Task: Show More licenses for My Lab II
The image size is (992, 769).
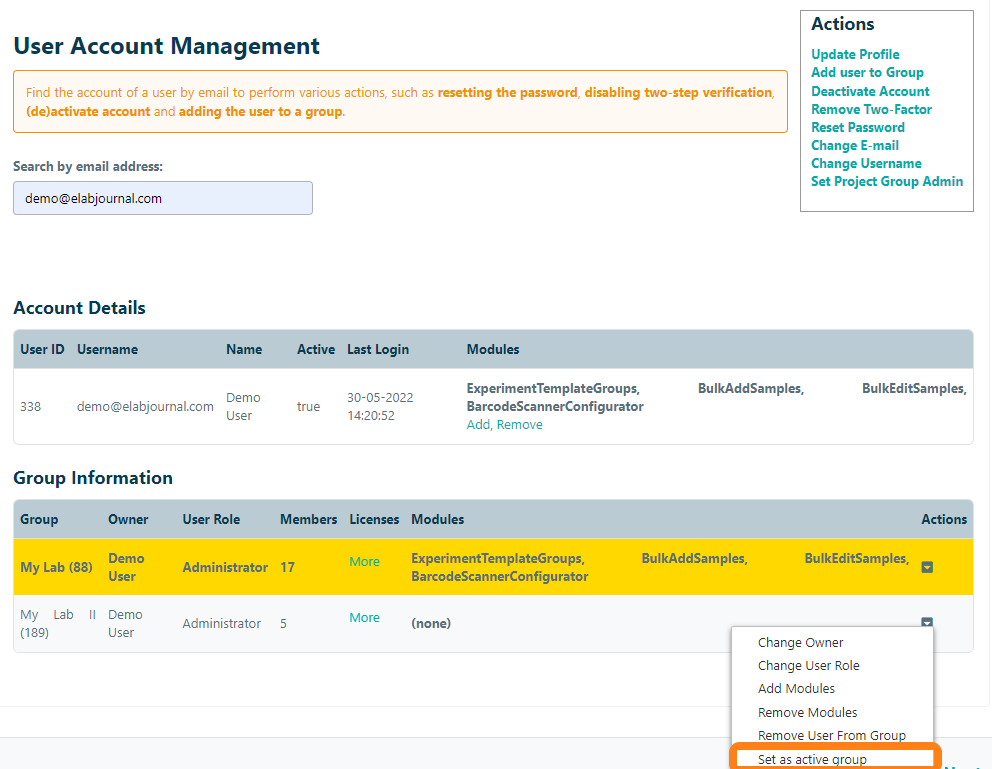Action: (x=364, y=618)
